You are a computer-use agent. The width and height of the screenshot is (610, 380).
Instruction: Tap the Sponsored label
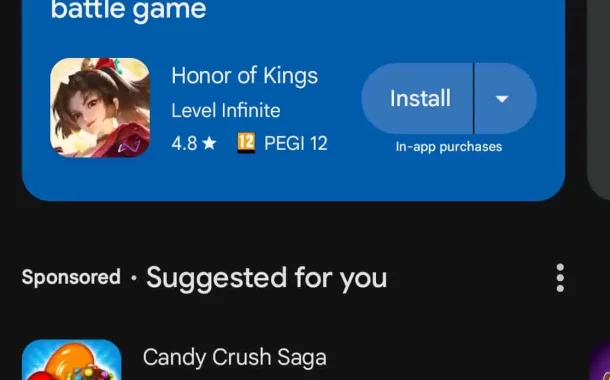pyautogui.click(x=71, y=277)
